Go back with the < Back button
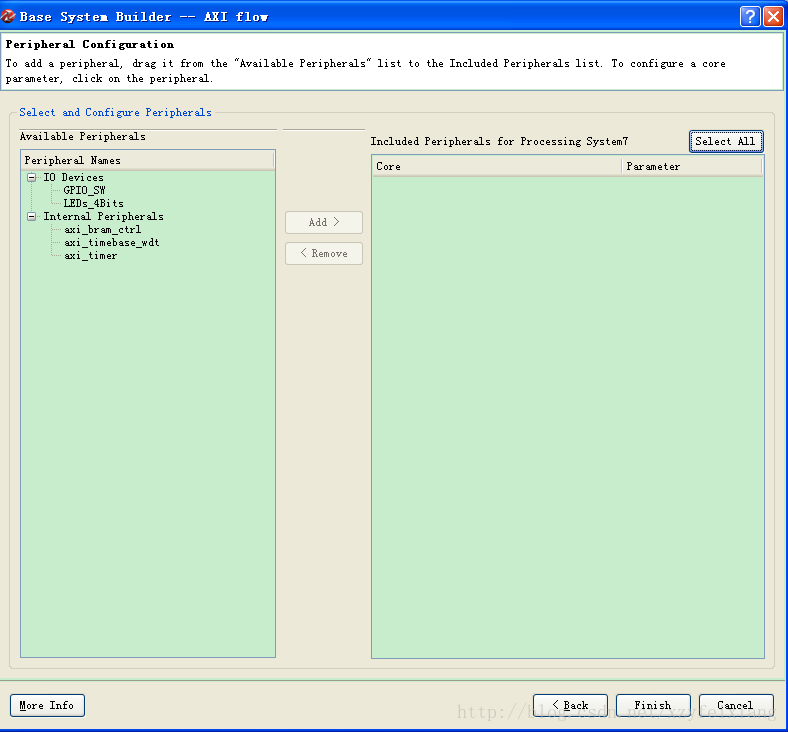 [570, 705]
